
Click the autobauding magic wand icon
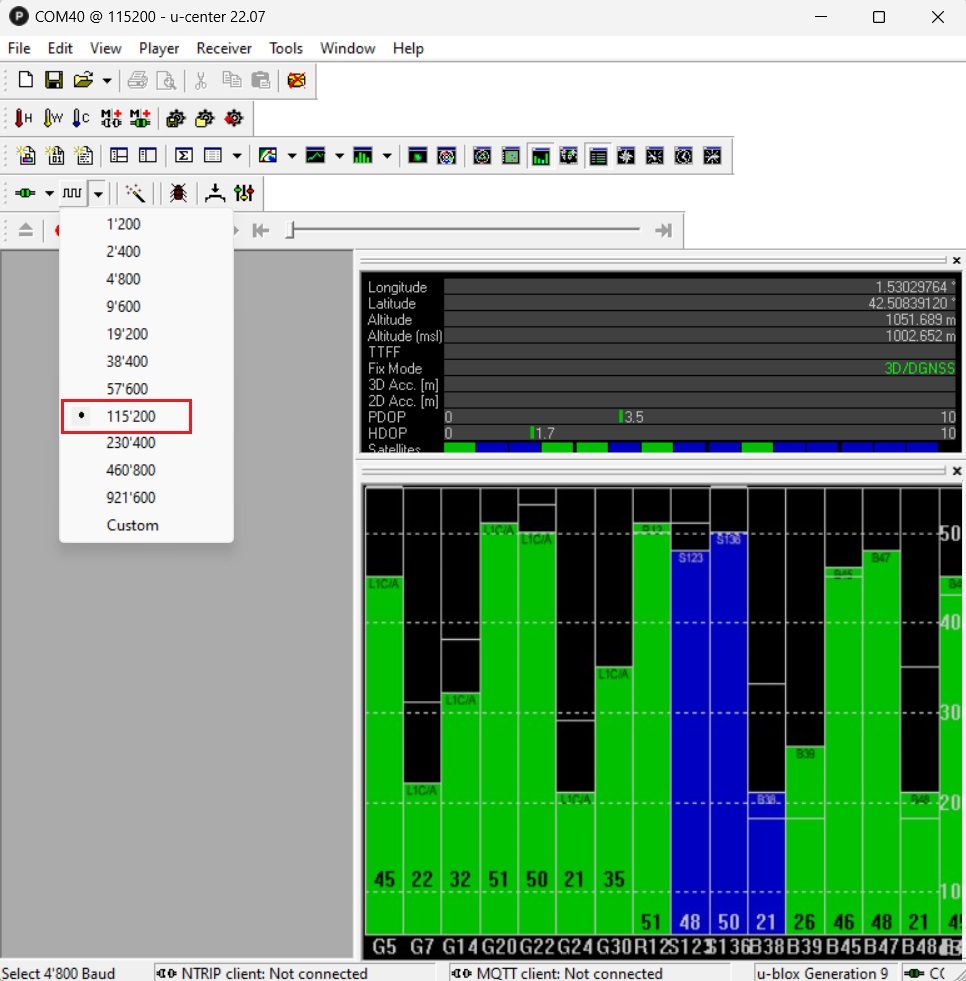click(x=135, y=193)
